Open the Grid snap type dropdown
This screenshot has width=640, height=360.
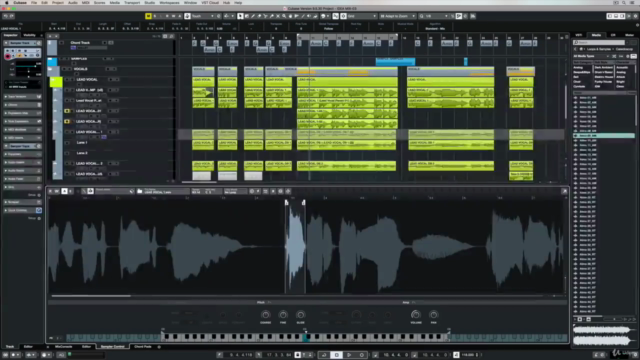click(x=362, y=16)
